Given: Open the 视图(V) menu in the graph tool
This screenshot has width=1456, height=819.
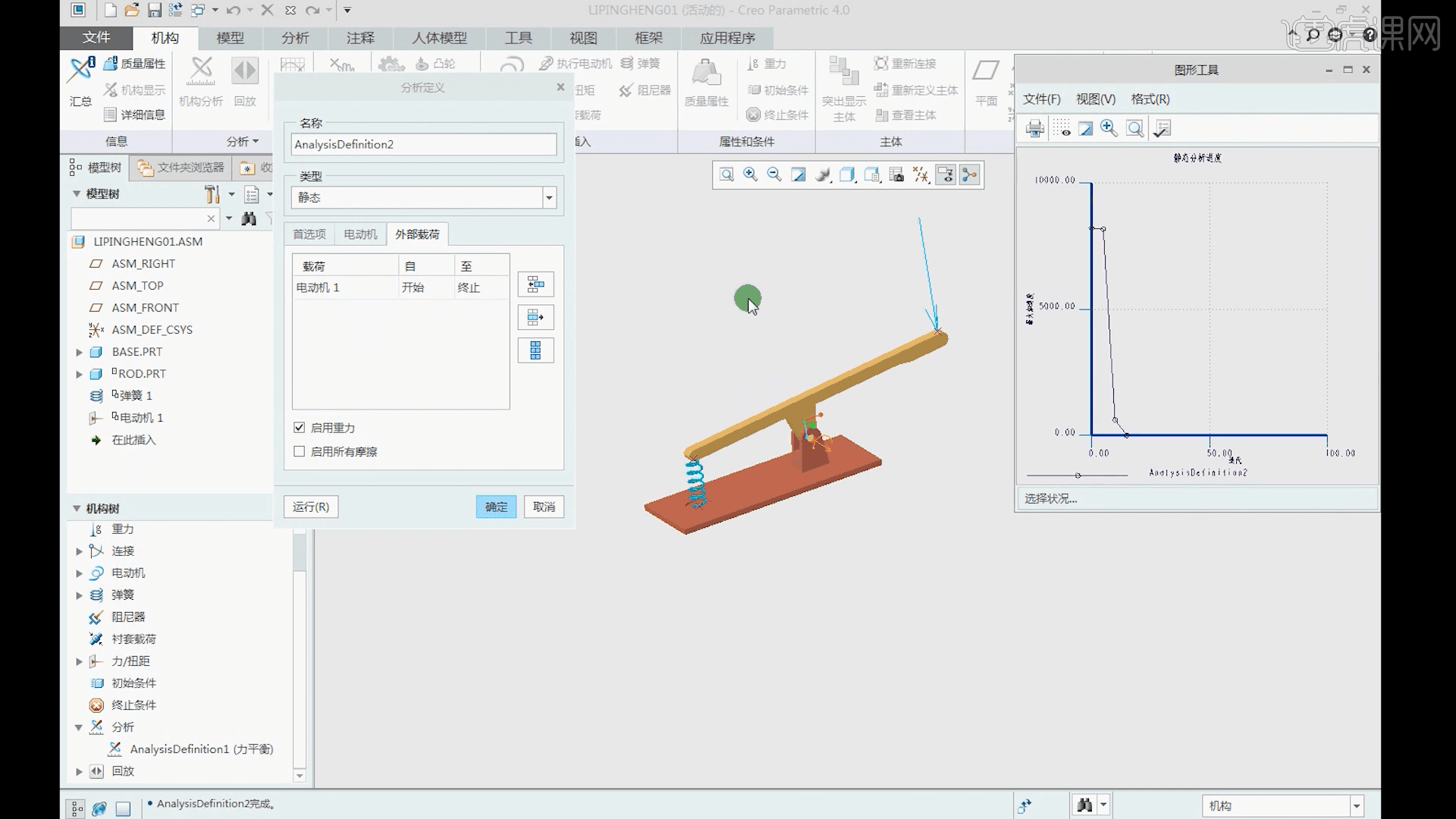Looking at the screenshot, I should [x=1095, y=99].
